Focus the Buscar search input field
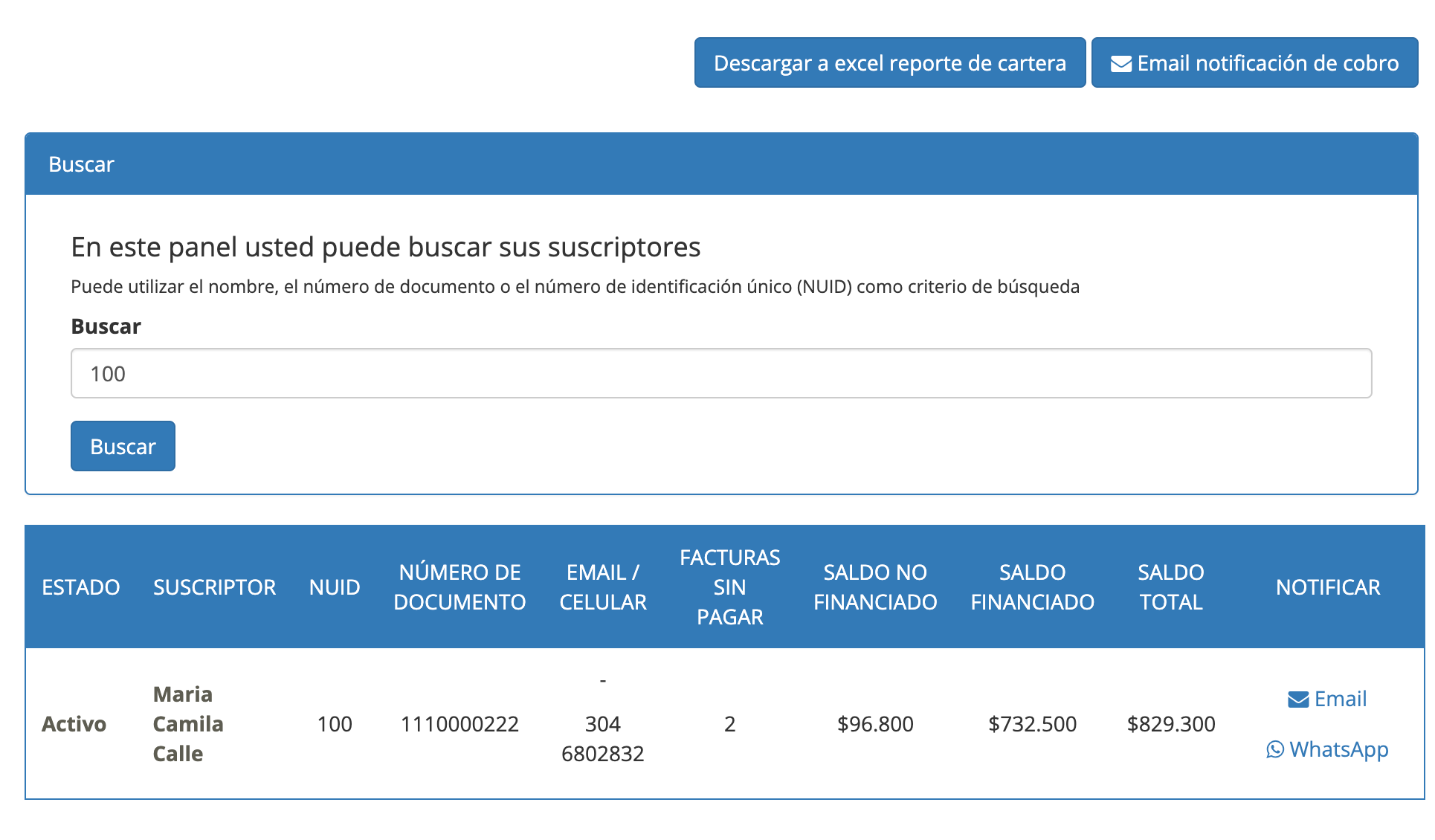 [720, 373]
